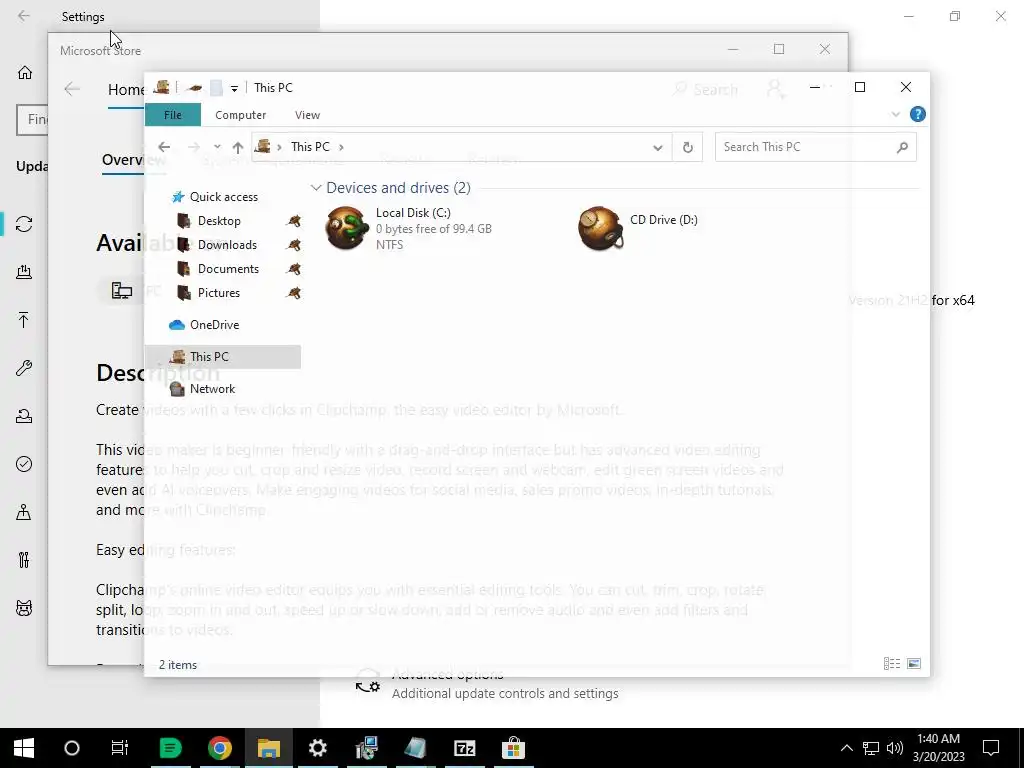Select the Find my device icon in Settings

click(x=24, y=512)
